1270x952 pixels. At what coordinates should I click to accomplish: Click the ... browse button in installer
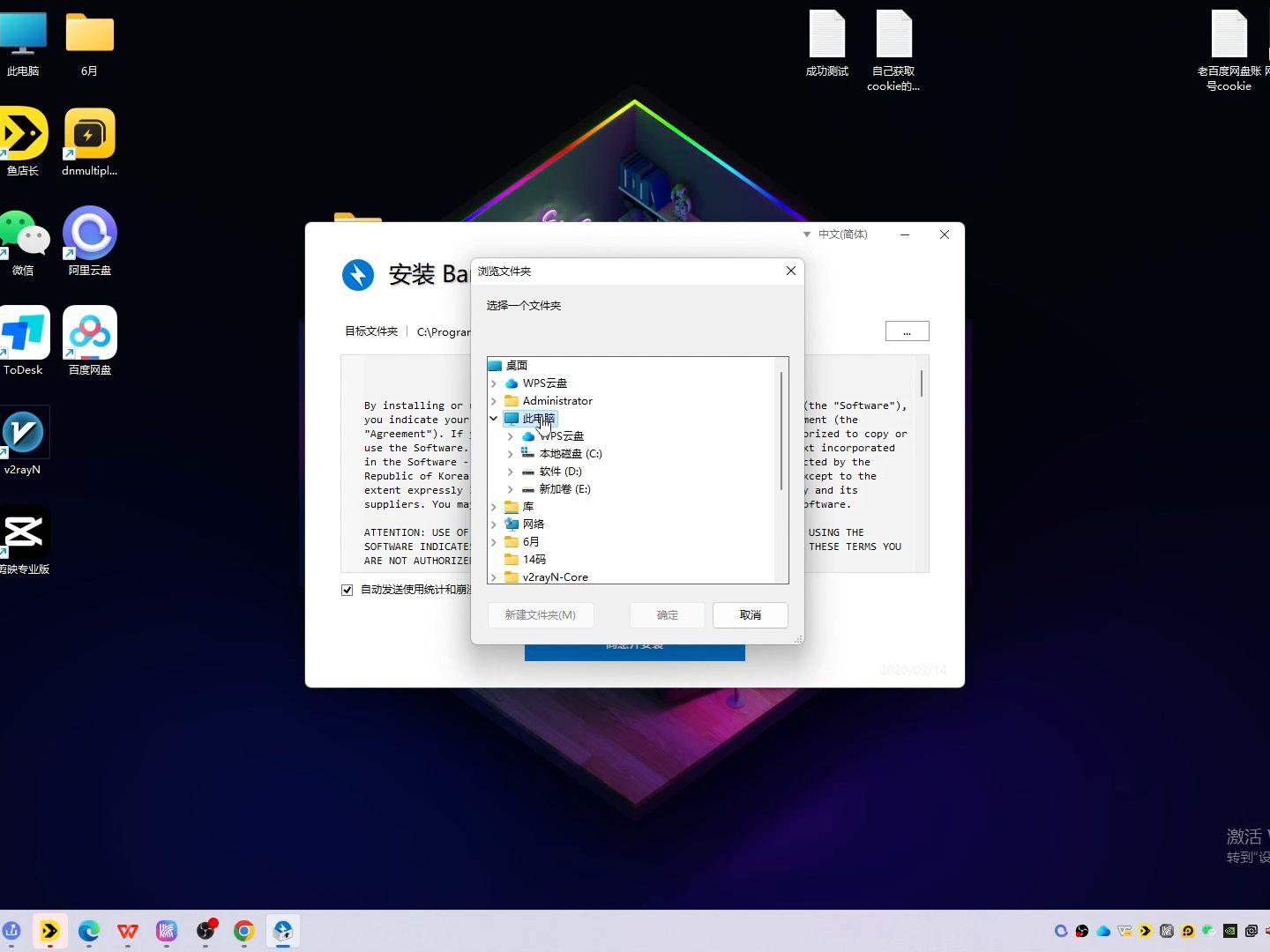click(x=907, y=331)
